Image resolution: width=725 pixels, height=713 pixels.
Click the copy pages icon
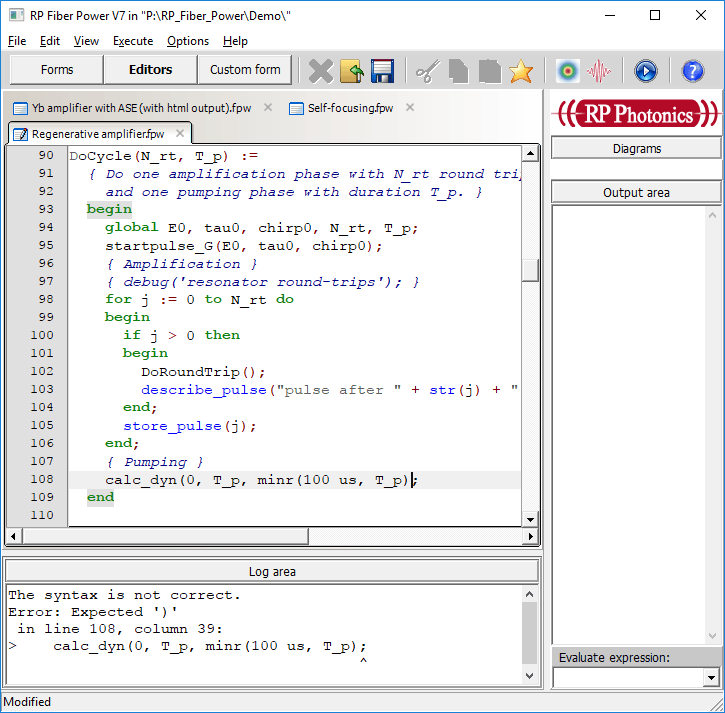pos(458,71)
